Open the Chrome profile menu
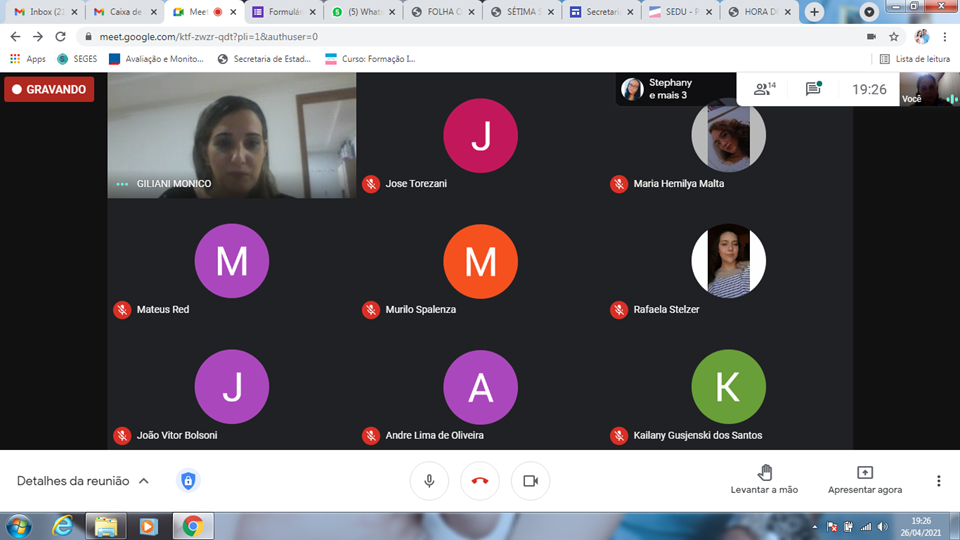The height and width of the screenshot is (540, 960). point(921,36)
